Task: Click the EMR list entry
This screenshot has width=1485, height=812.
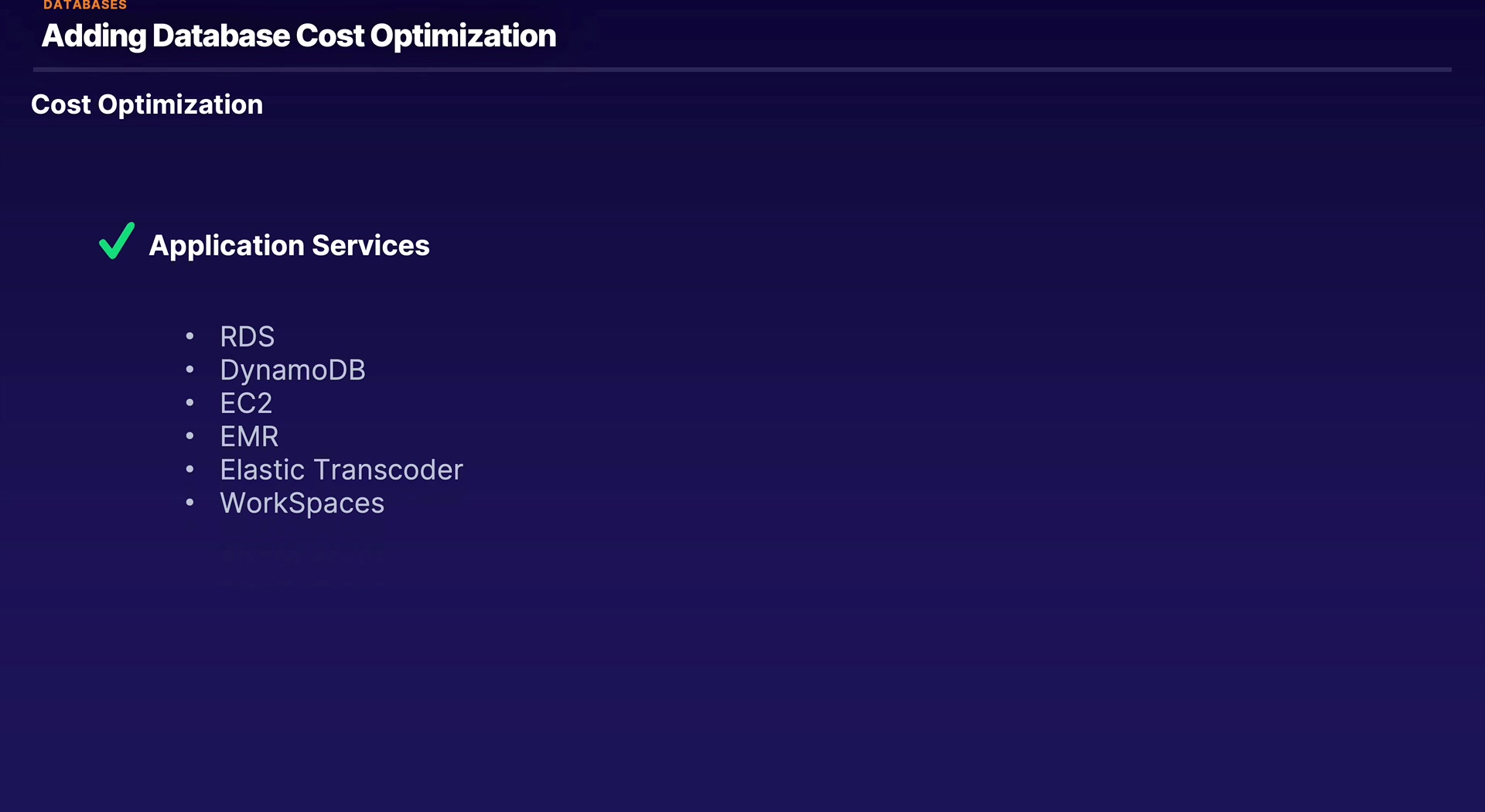Action: tap(249, 437)
